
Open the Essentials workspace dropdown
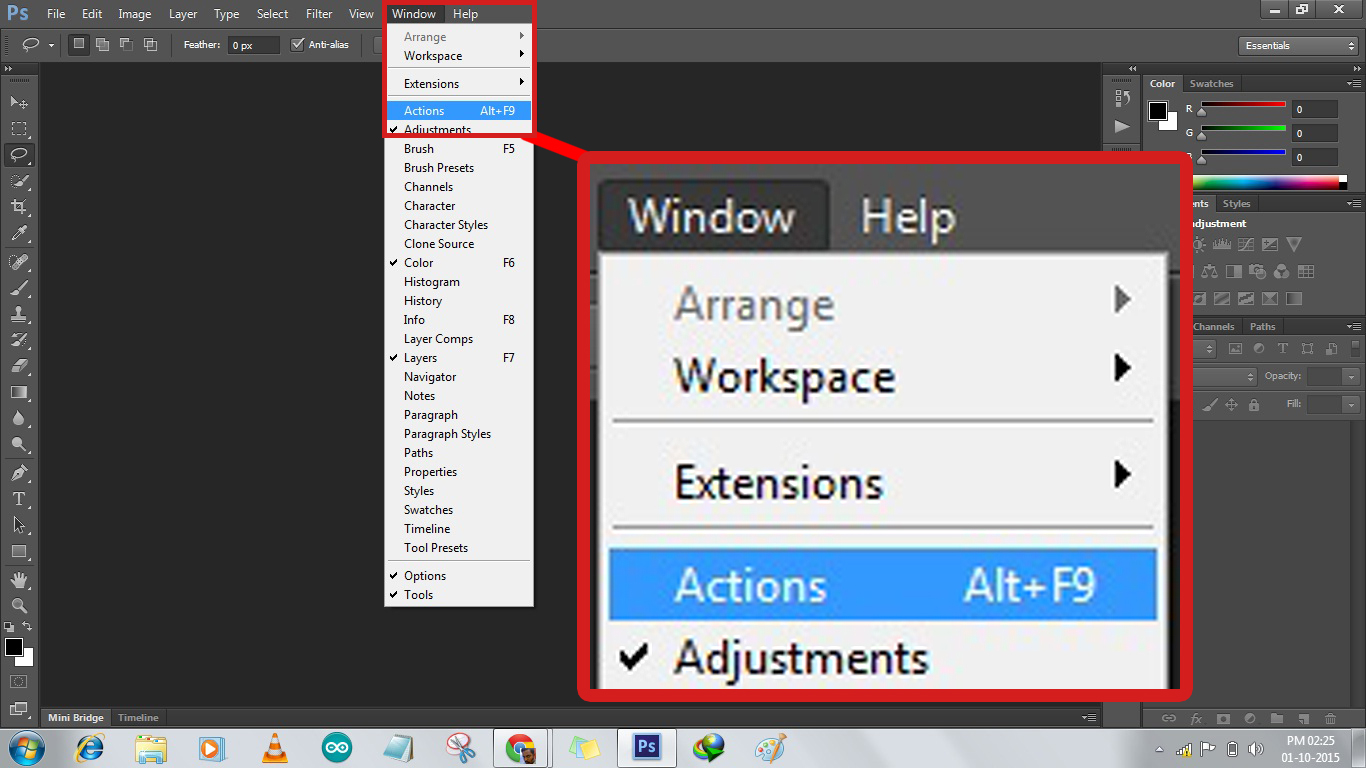tap(1298, 46)
